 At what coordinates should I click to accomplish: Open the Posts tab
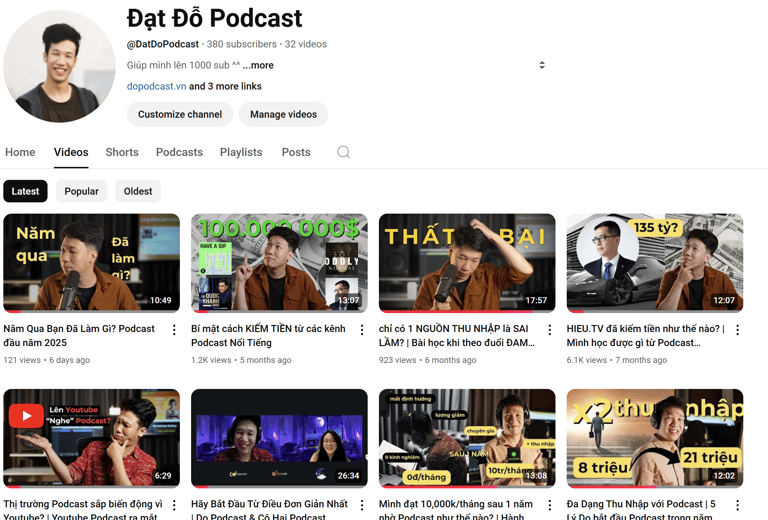click(x=296, y=152)
